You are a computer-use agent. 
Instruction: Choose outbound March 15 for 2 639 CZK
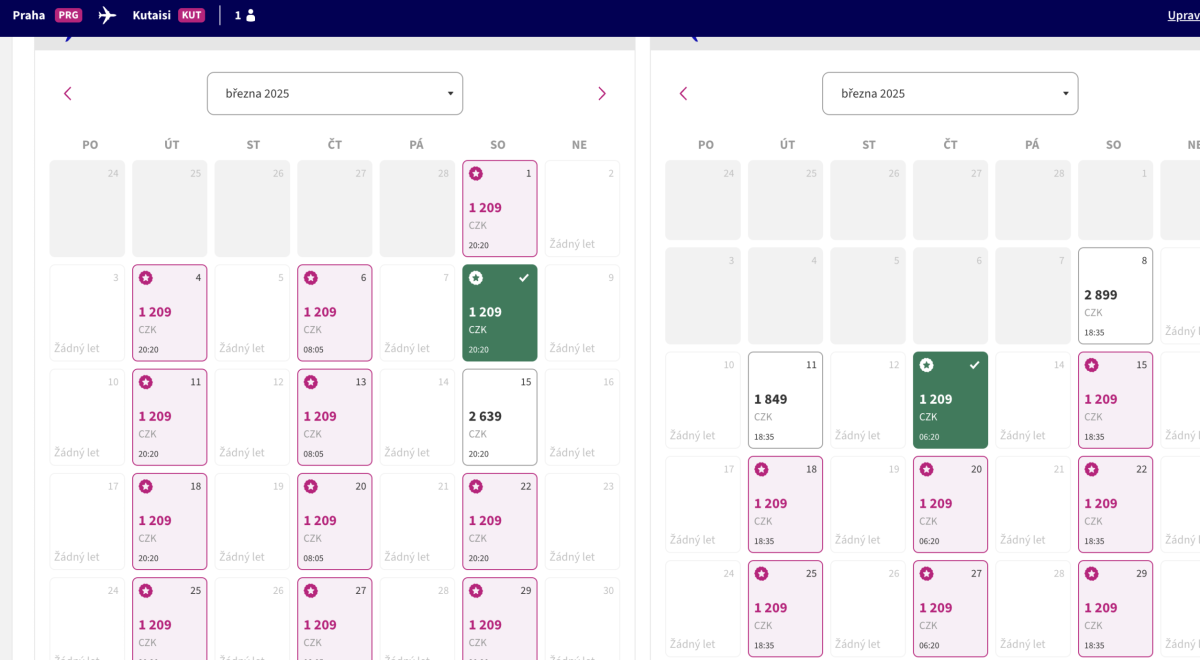pyautogui.click(x=499, y=417)
